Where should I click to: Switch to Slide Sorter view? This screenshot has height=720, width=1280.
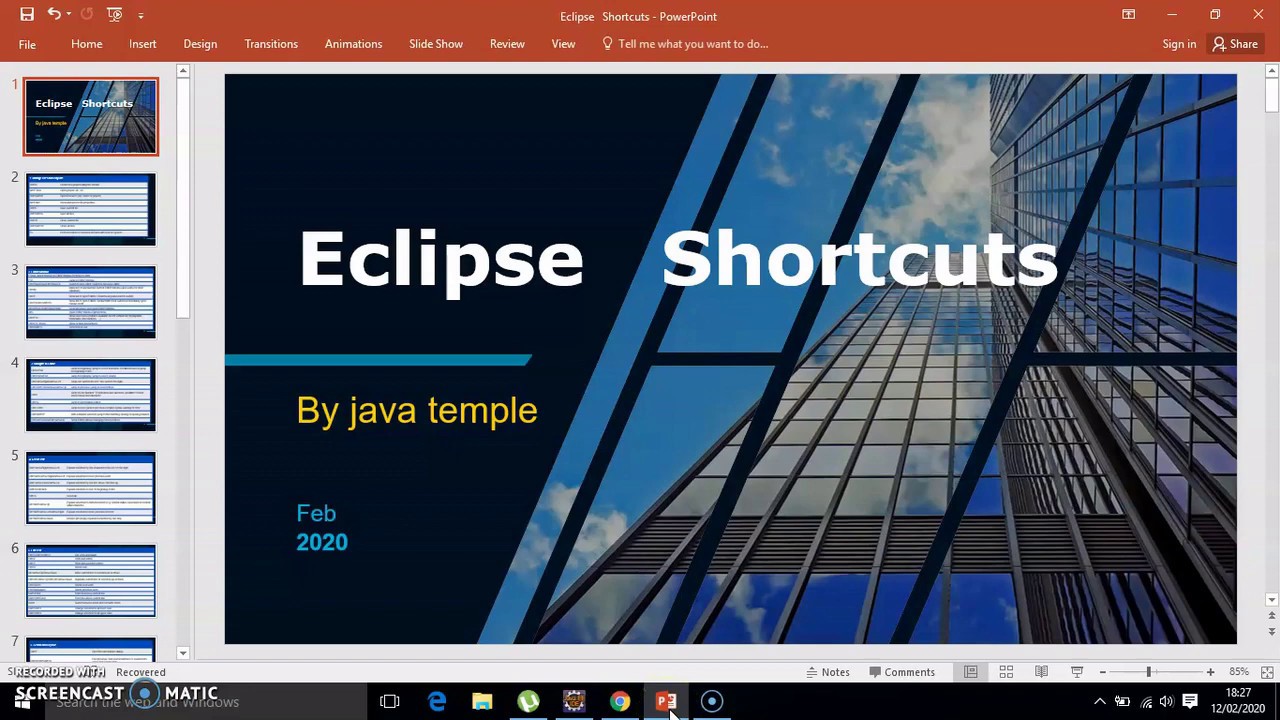tap(1006, 672)
